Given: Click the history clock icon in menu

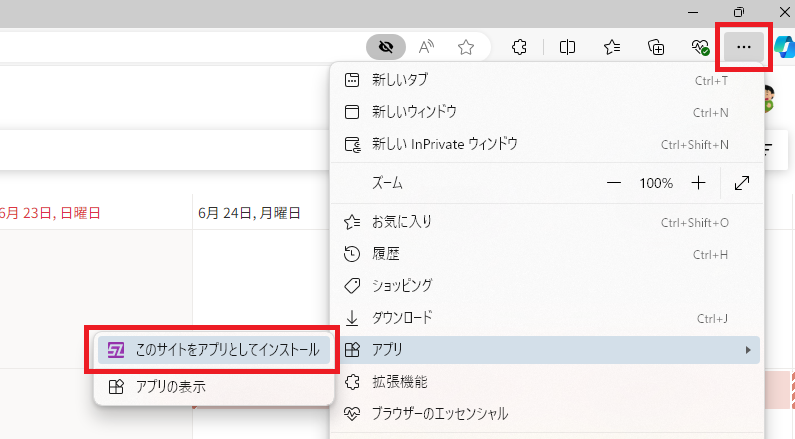Looking at the screenshot, I should (352, 254).
